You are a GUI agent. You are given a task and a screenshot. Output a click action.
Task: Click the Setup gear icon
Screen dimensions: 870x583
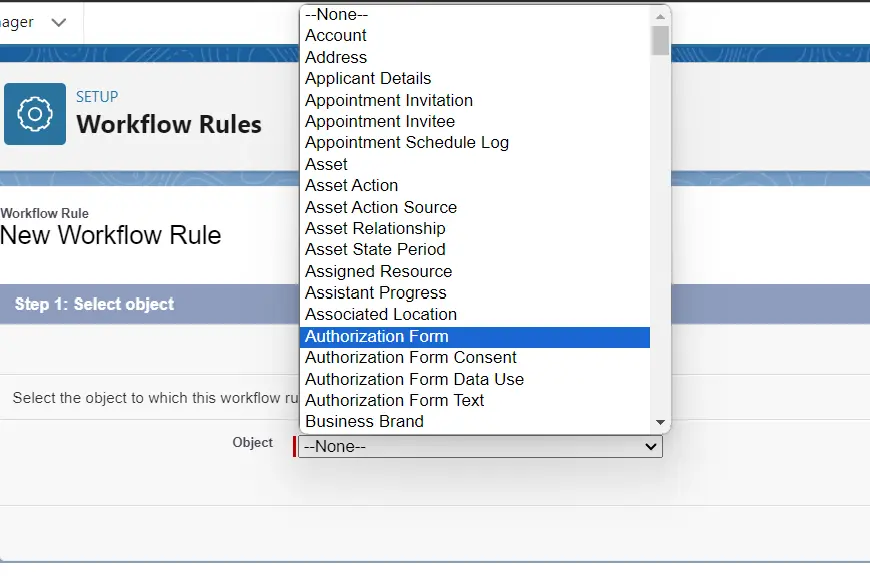35,114
